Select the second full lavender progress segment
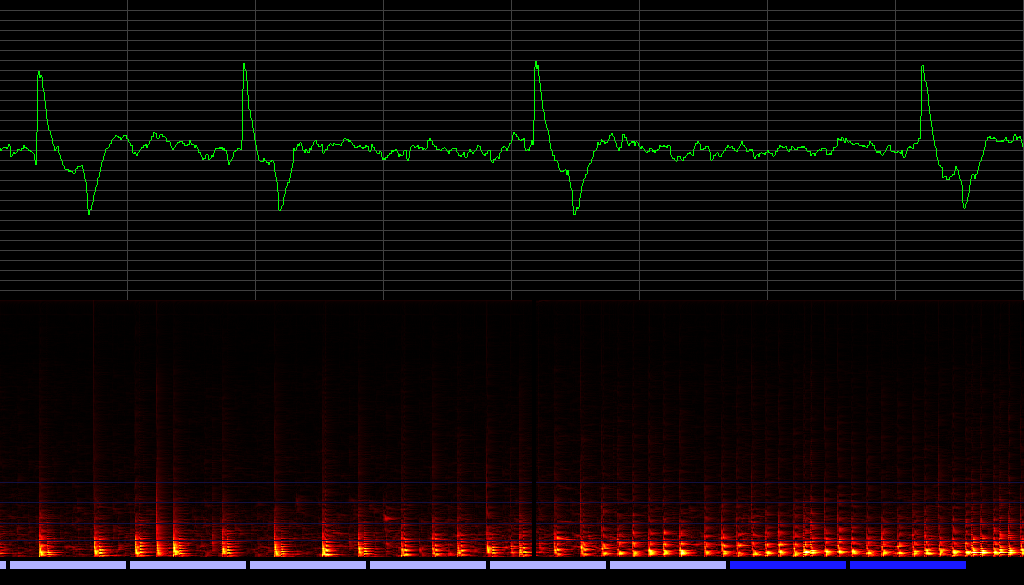This screenshot has width=1024, height=585. point(188,565)
